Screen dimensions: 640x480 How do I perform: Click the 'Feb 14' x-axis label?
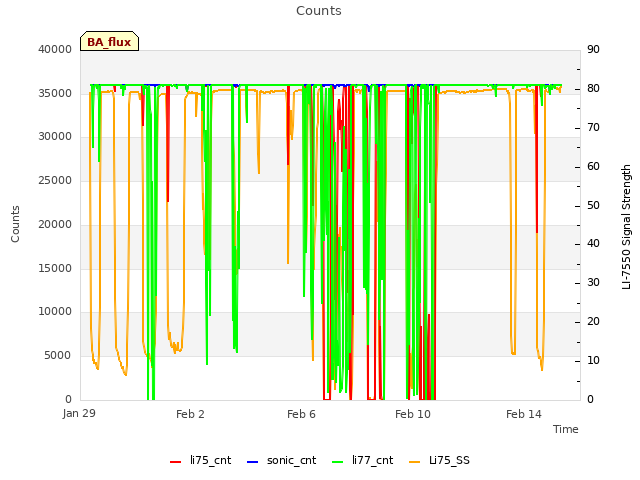click(x=524, y=414)
